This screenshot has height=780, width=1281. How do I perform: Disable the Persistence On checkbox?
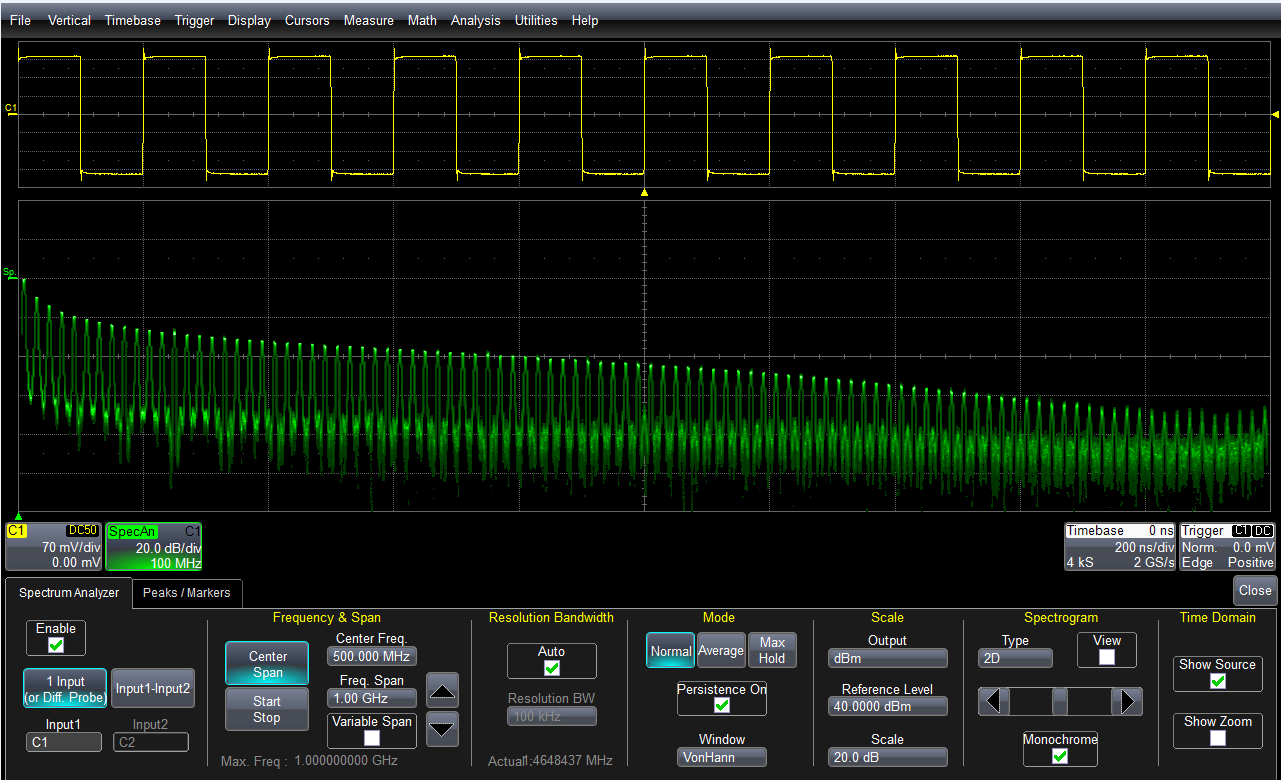pos(721,706)
